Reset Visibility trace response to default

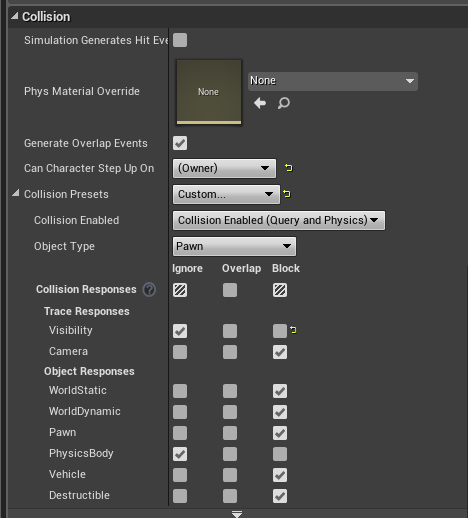(293, 330)
